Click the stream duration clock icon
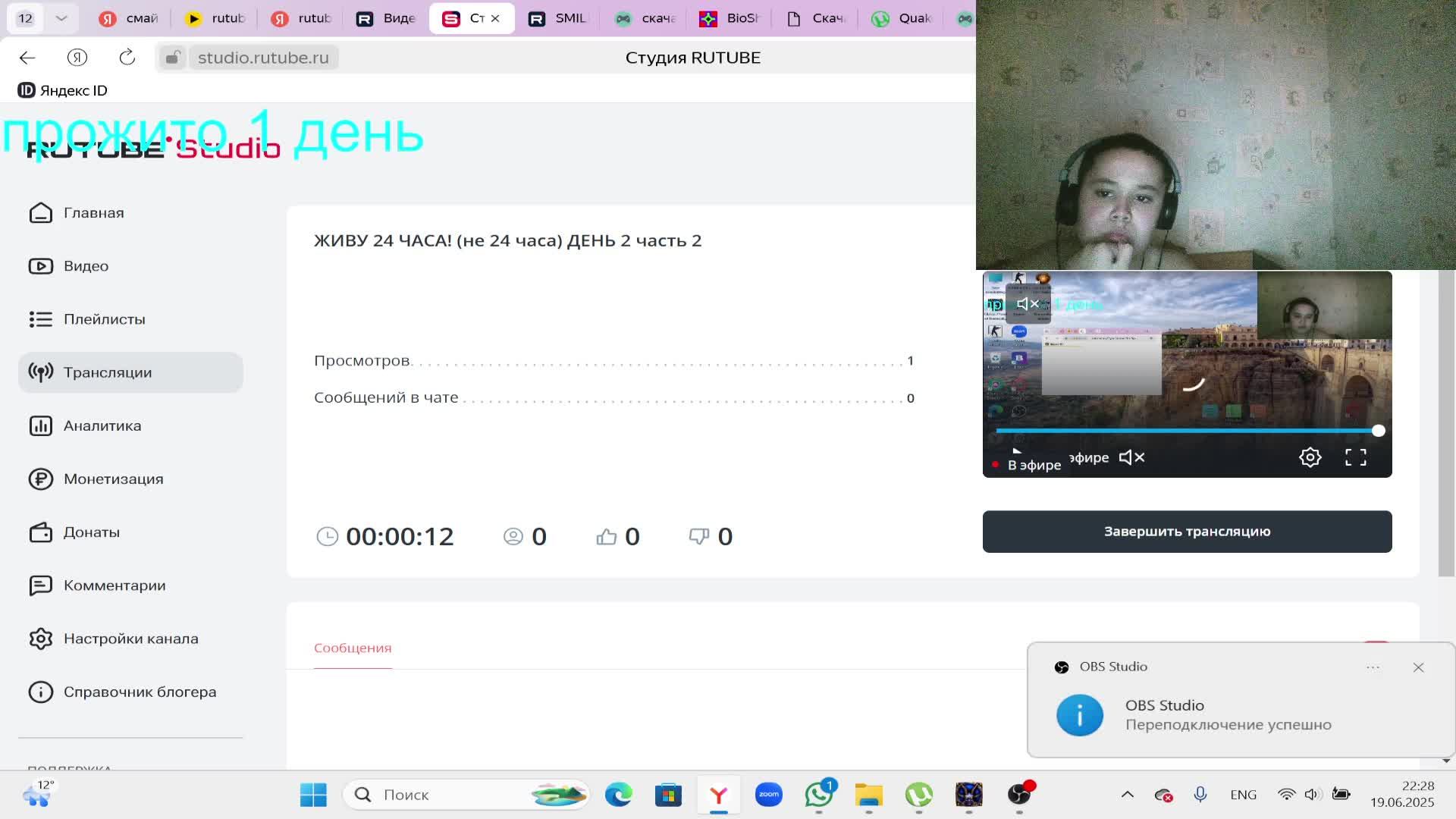Screen dimensions: 1456x819 pos(327,537)
